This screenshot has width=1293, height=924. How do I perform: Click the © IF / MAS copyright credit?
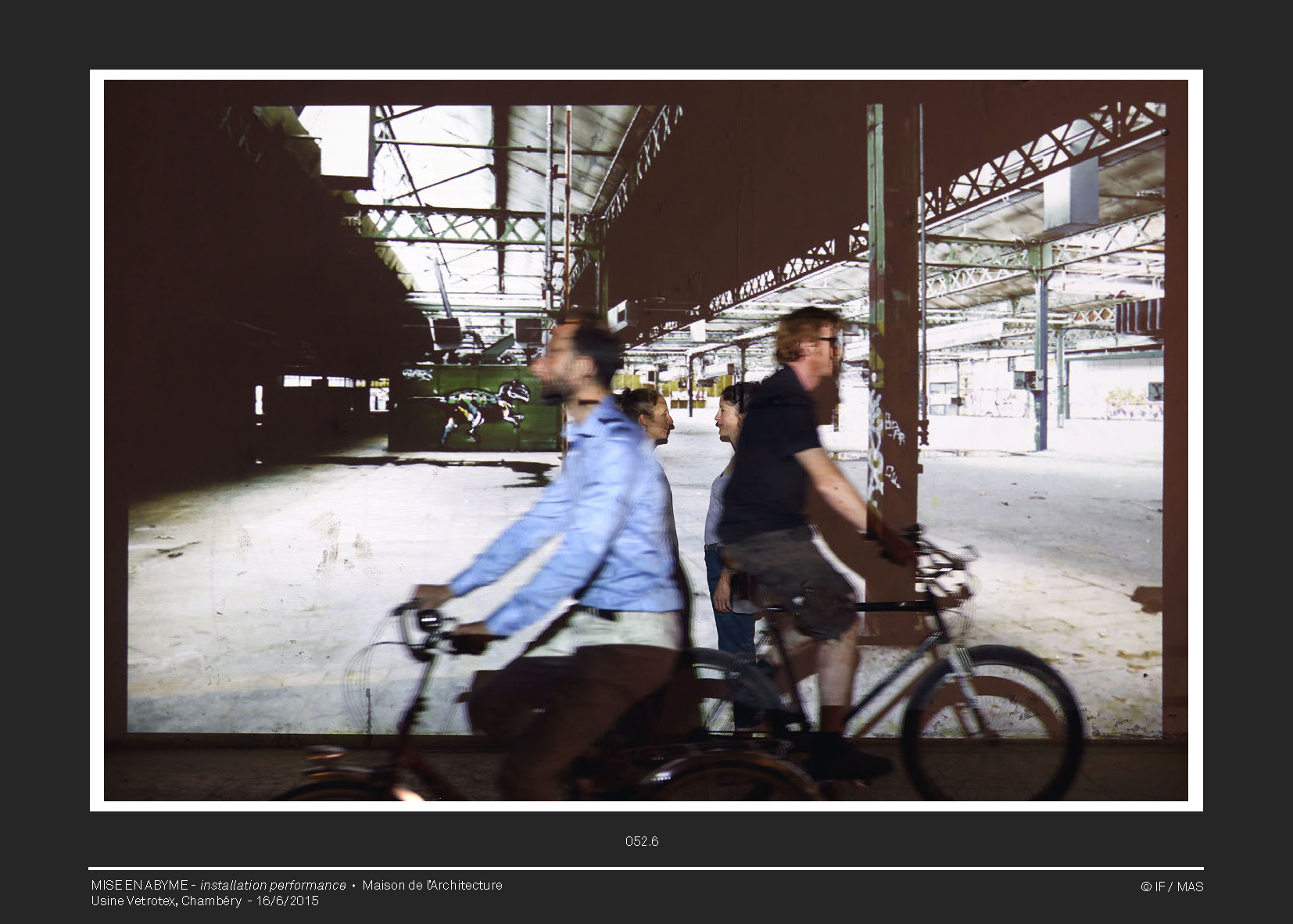(x=1171, y=886)
